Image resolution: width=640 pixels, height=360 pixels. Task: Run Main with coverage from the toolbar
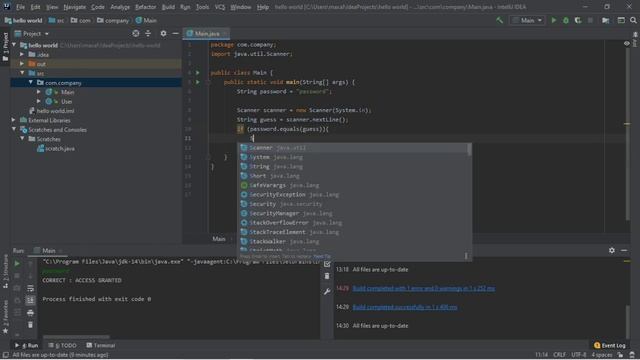(x=578, y=20)
